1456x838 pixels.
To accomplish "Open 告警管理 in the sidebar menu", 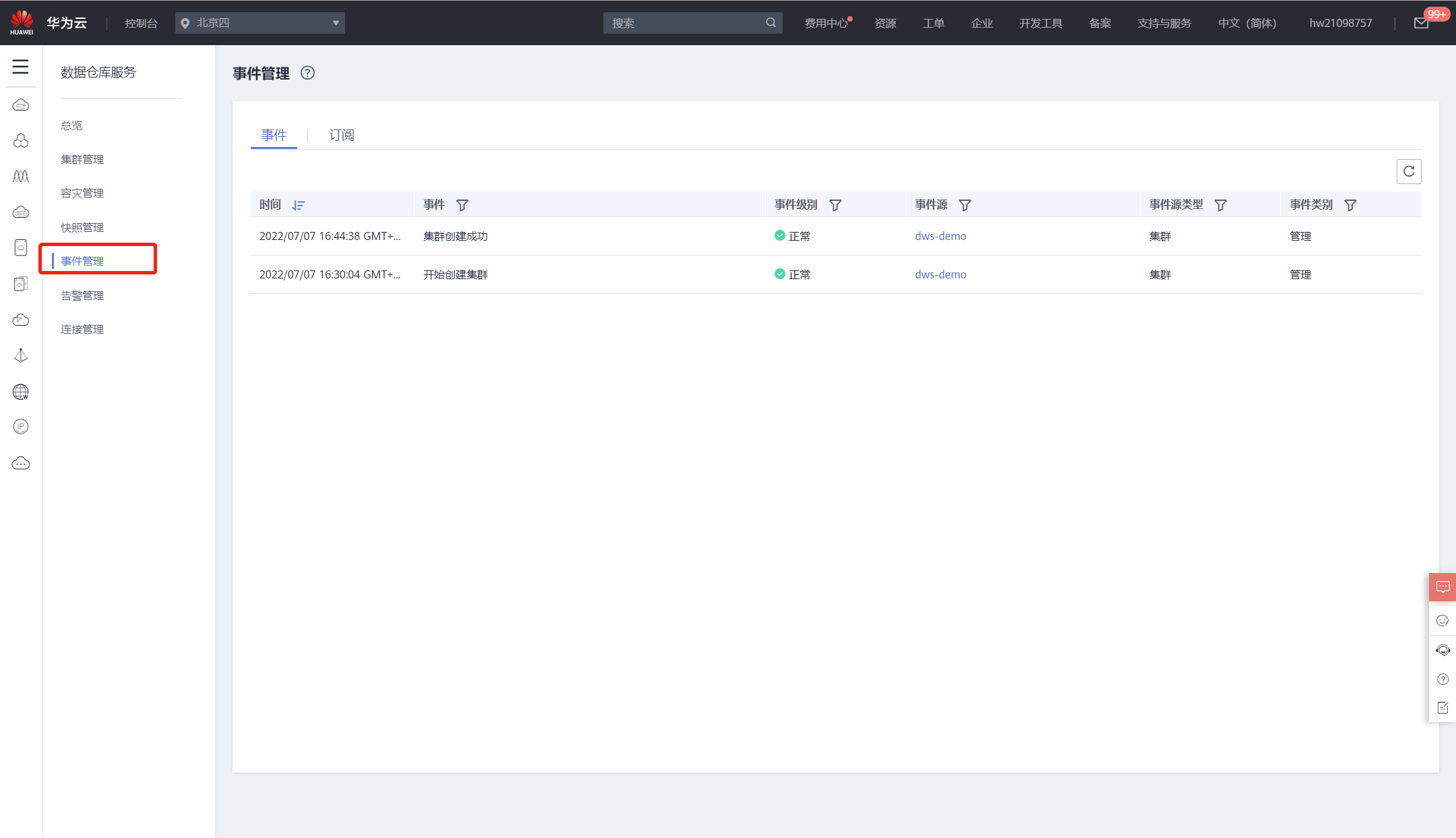I will (82, 295).
